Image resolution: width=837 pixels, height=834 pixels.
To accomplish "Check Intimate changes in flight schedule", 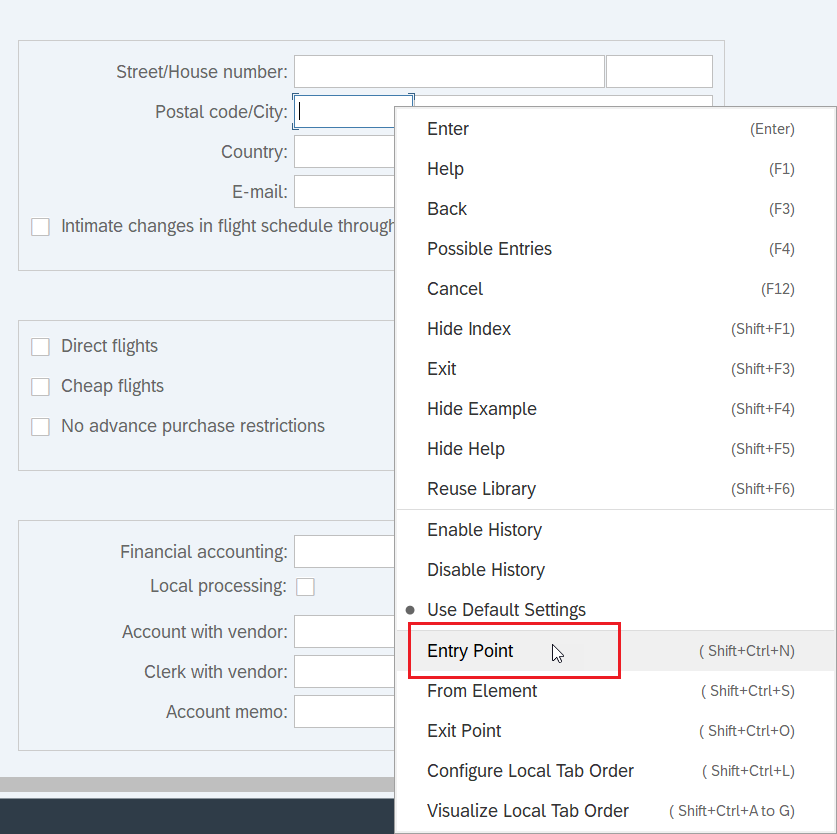I will tap(41, 226).
